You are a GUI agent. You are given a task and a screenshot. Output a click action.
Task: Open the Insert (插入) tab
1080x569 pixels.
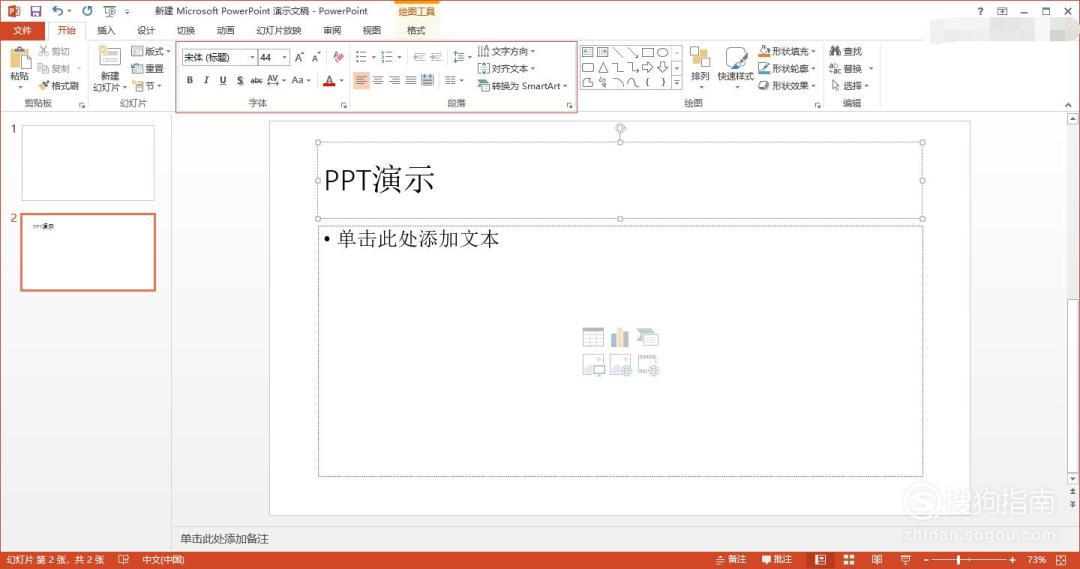point(105,30)
